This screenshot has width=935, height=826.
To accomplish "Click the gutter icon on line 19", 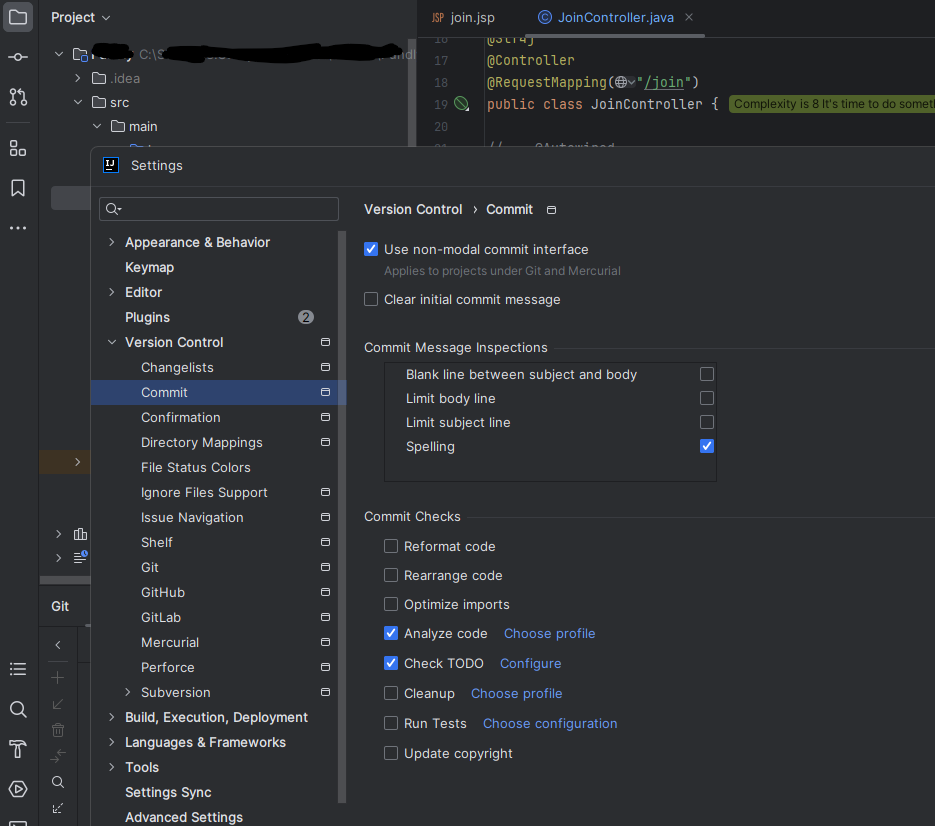I will (462, 104).
